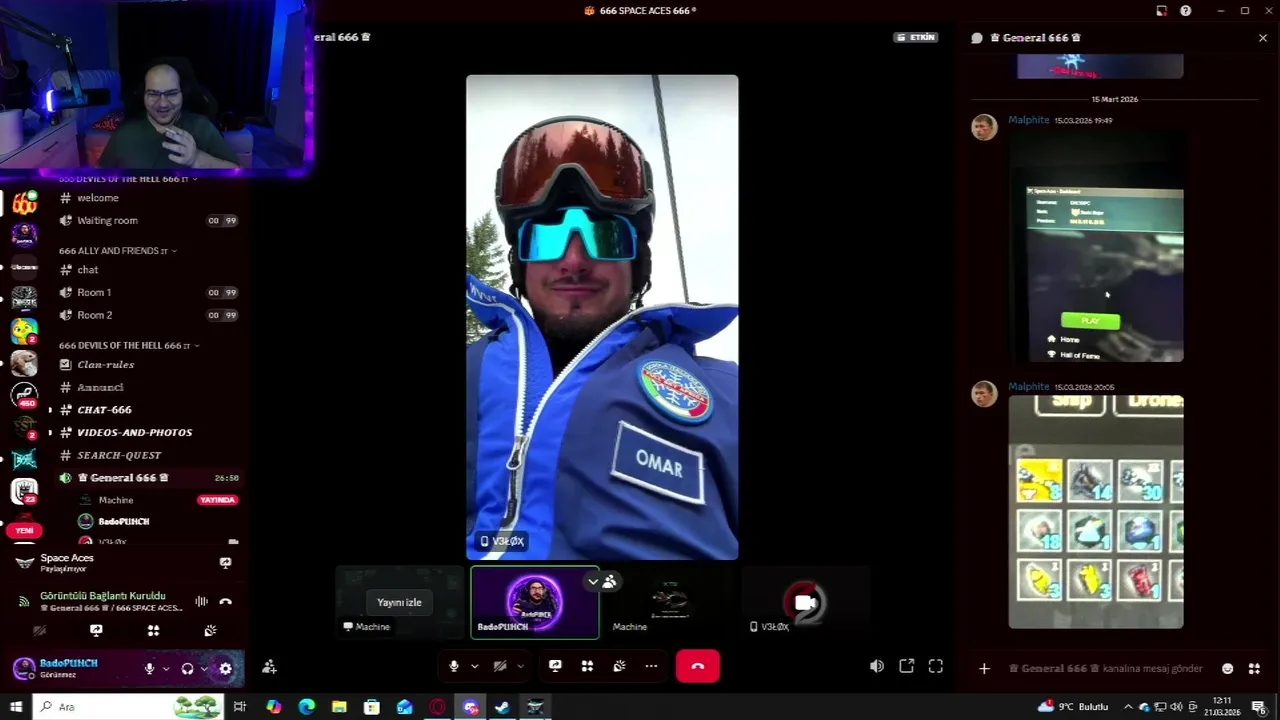
Task: Open Discord inbox icon in title bar
Action: [1161, 11]
